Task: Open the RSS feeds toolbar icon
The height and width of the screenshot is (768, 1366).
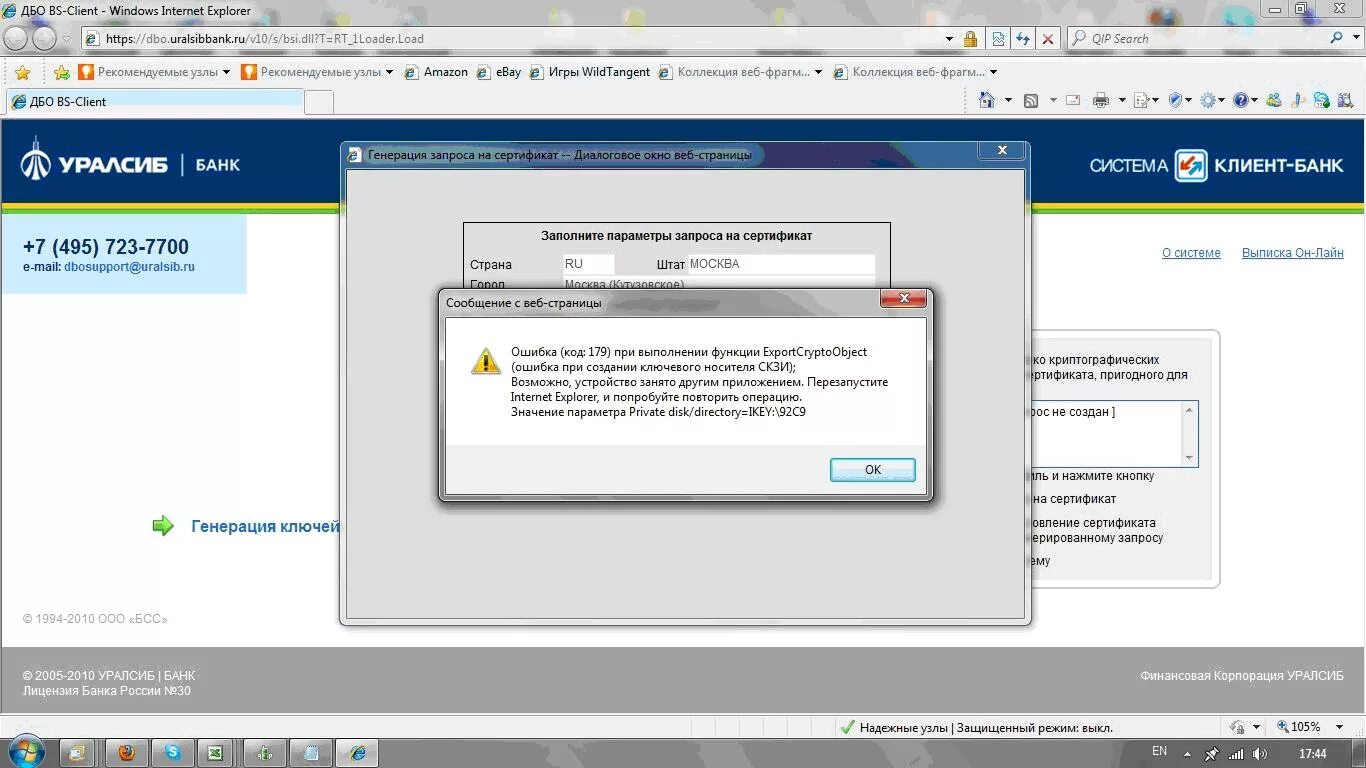Action: [1031, 100]
